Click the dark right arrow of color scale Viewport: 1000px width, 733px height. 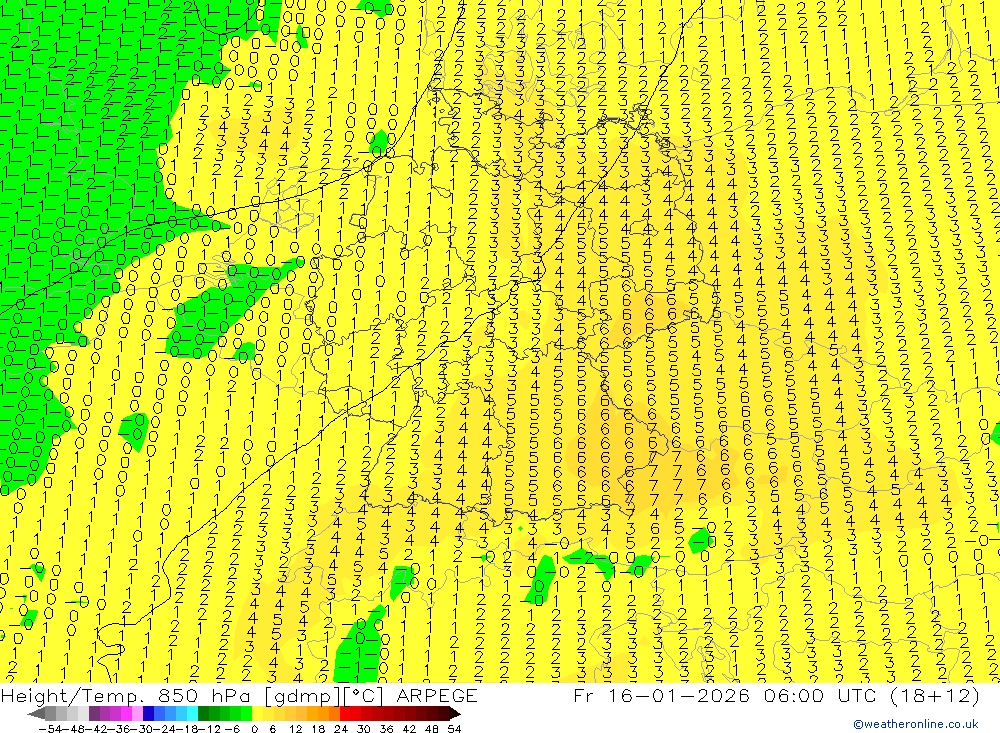pos(455,714)
